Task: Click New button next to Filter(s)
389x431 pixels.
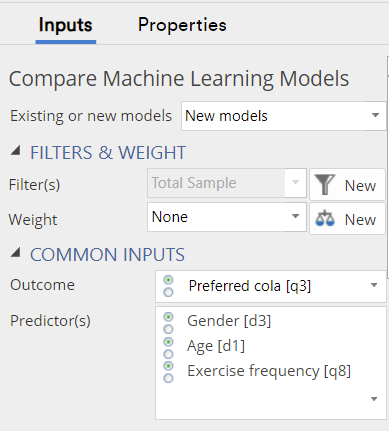Action: click(x=347, y=185)
